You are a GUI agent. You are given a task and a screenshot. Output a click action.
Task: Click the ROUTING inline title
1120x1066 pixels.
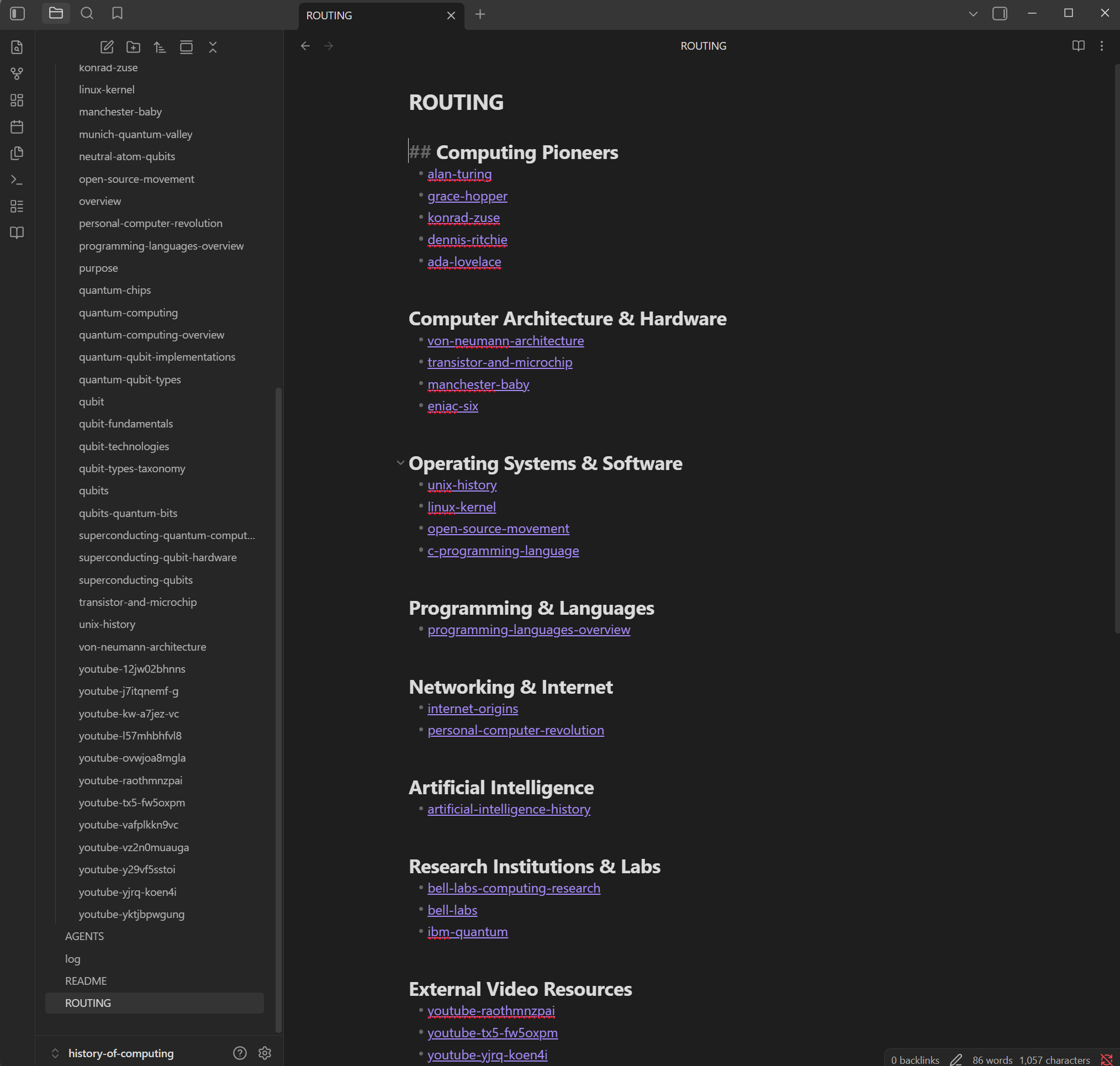pyautogui.click(x=456, y=102)
